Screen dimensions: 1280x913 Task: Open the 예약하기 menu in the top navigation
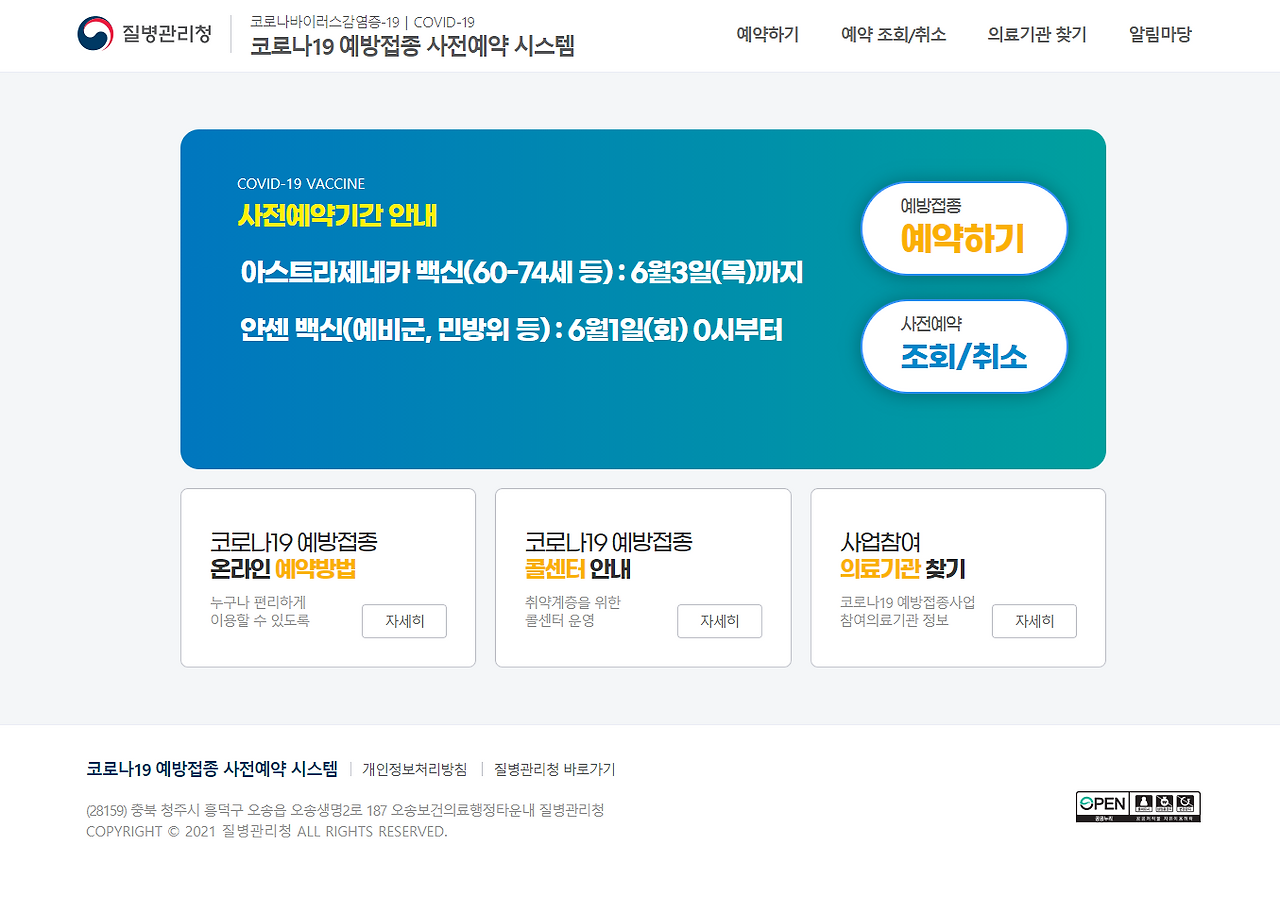[x=768, y=34]
